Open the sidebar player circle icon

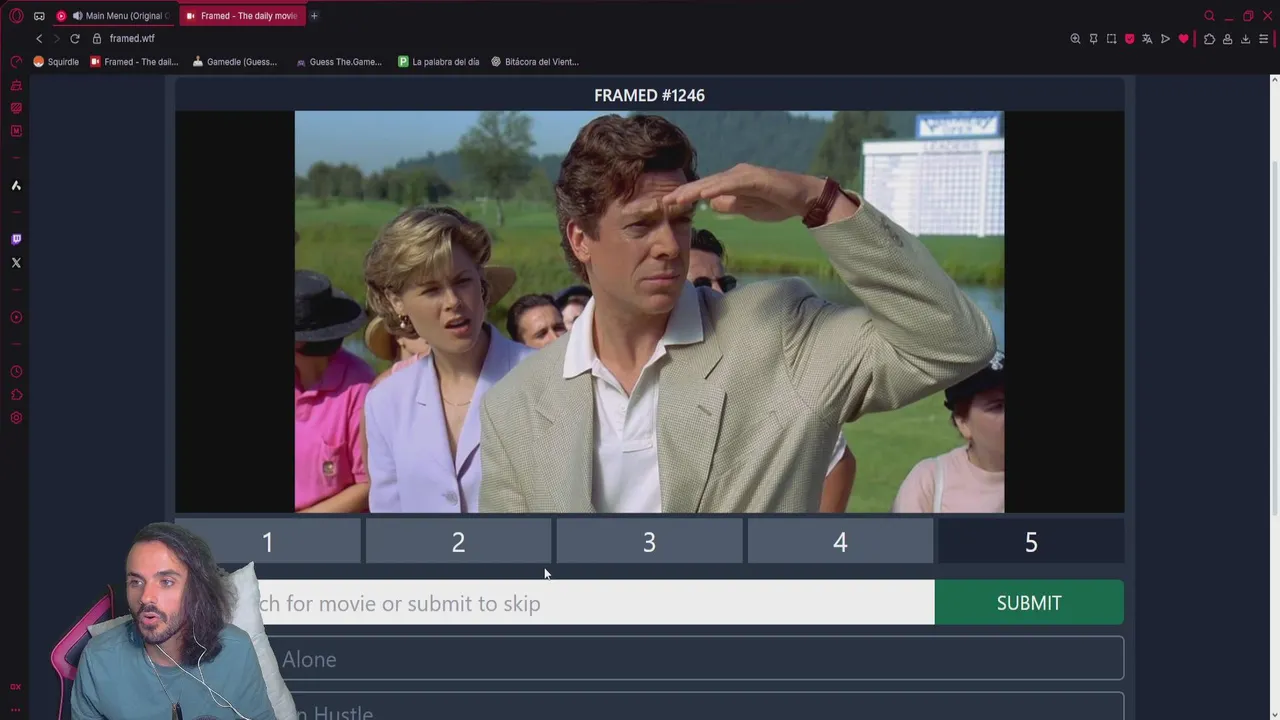point(16,317)
